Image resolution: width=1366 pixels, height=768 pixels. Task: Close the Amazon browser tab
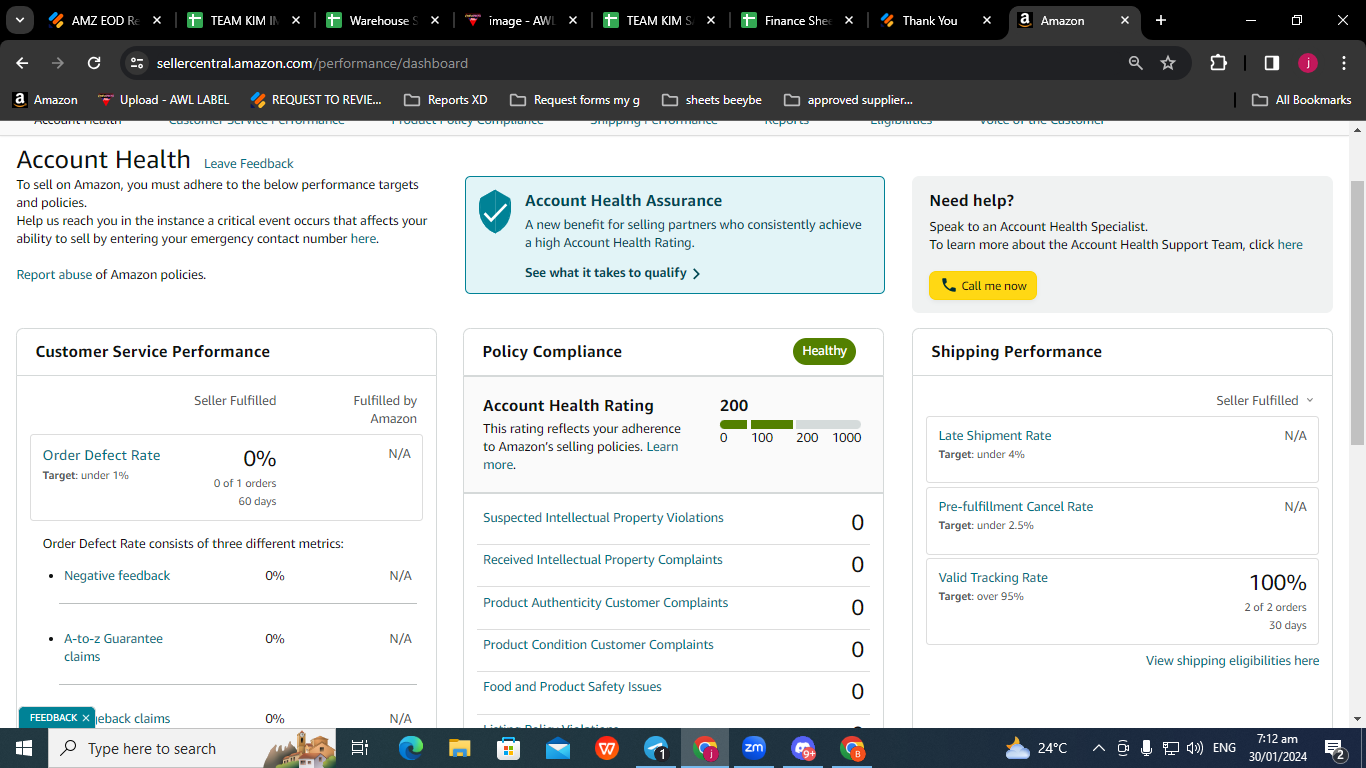(1125, 20)
